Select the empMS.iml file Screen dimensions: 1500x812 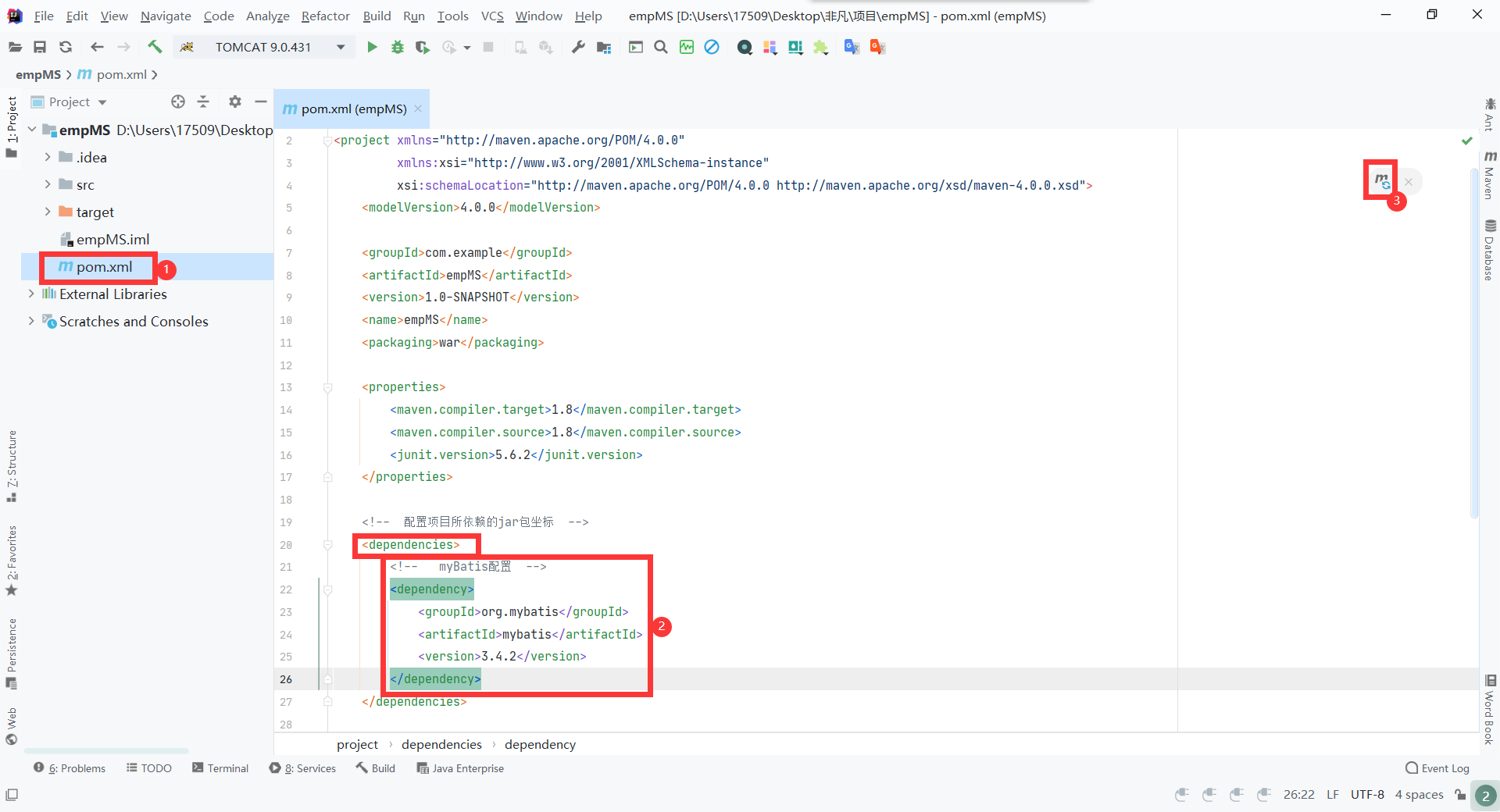[105, 239]
